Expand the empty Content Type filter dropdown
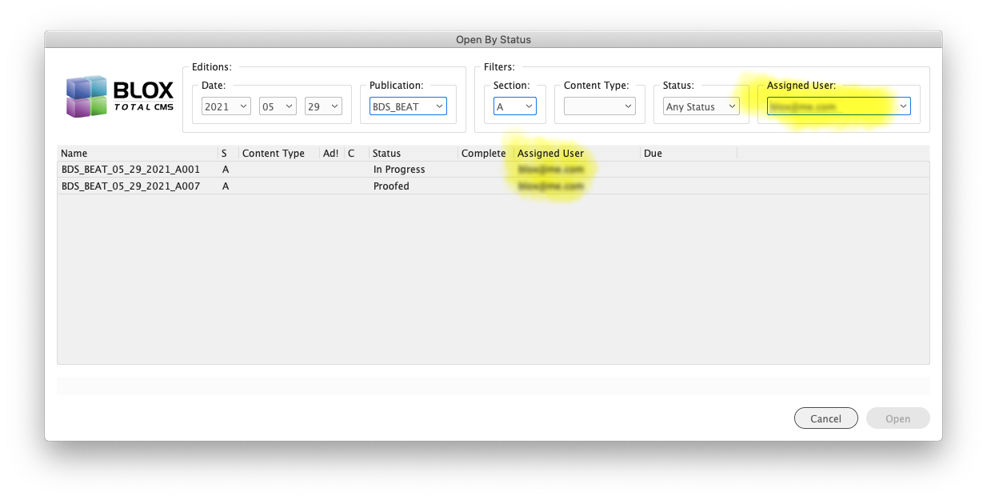987x500 pixels. tap(599, 106)
